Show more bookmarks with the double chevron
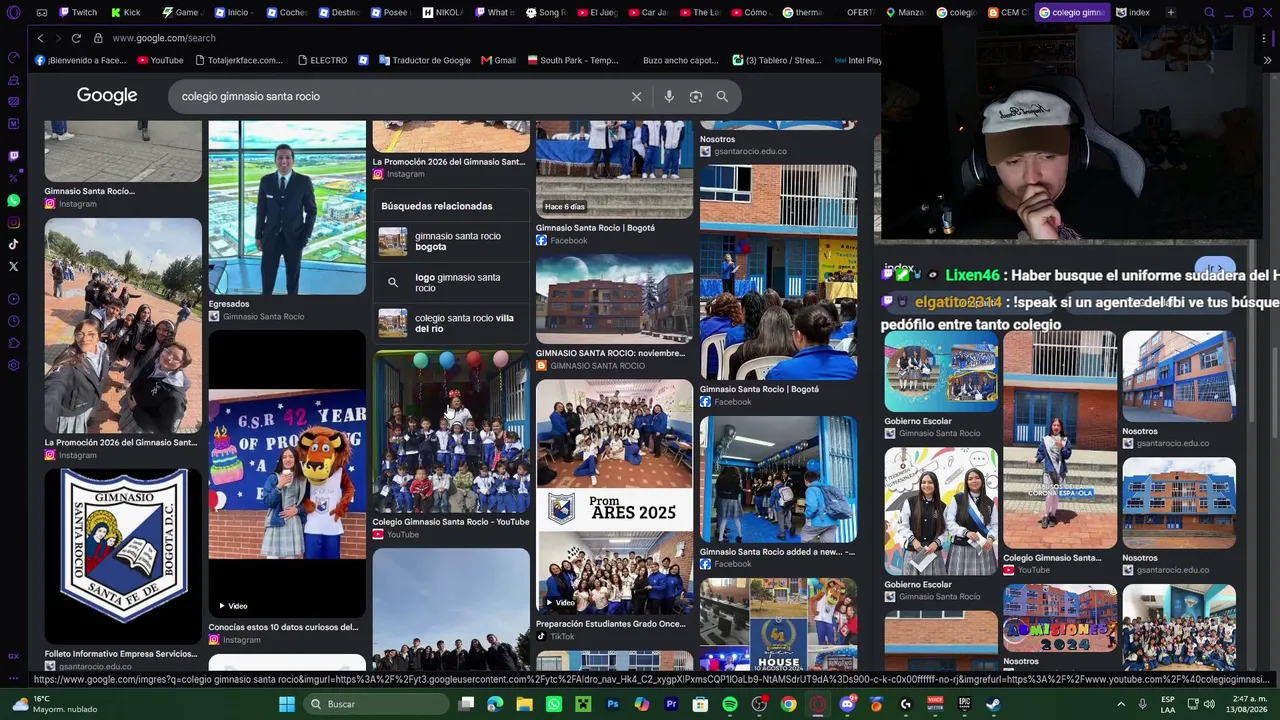Viewport: 1280px width, 720px height. (x=1267, y=60)
